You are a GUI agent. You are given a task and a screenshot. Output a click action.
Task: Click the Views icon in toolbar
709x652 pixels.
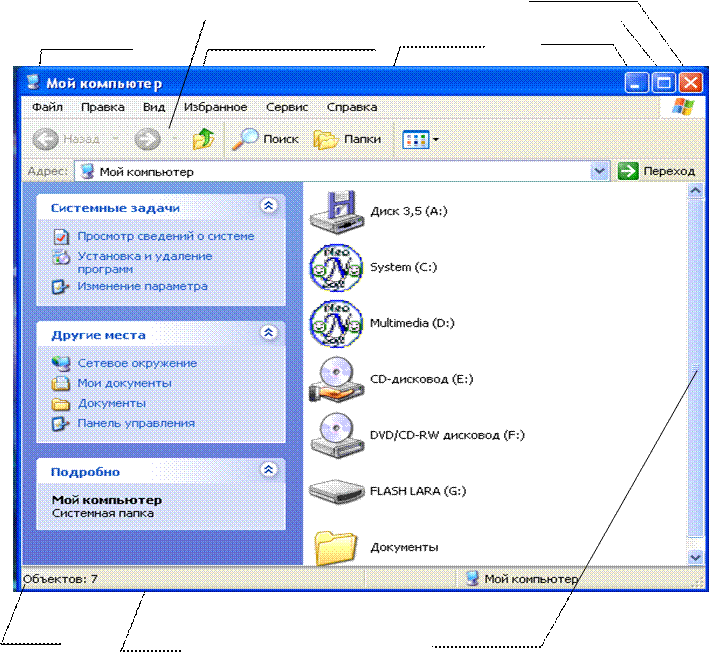coord(416,139)
